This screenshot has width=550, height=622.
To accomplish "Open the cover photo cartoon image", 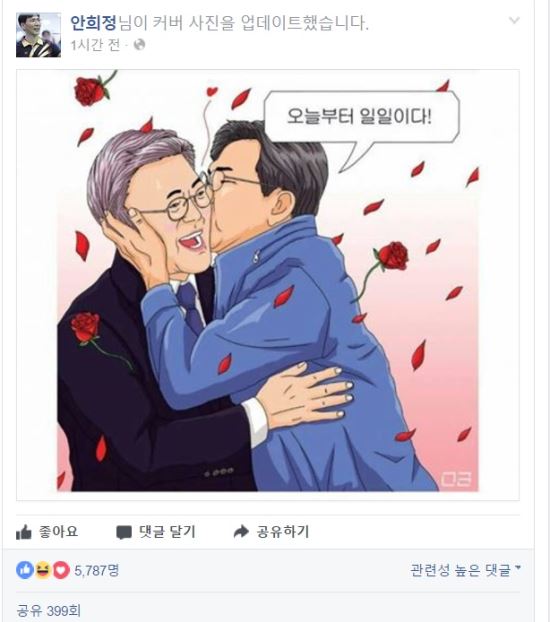I will [268, 285].
